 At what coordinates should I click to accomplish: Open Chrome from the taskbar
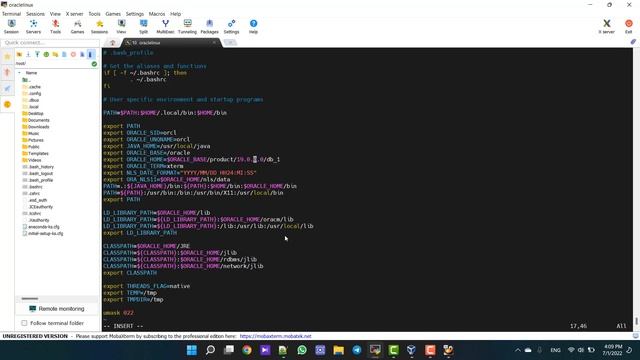click(247, 350)
